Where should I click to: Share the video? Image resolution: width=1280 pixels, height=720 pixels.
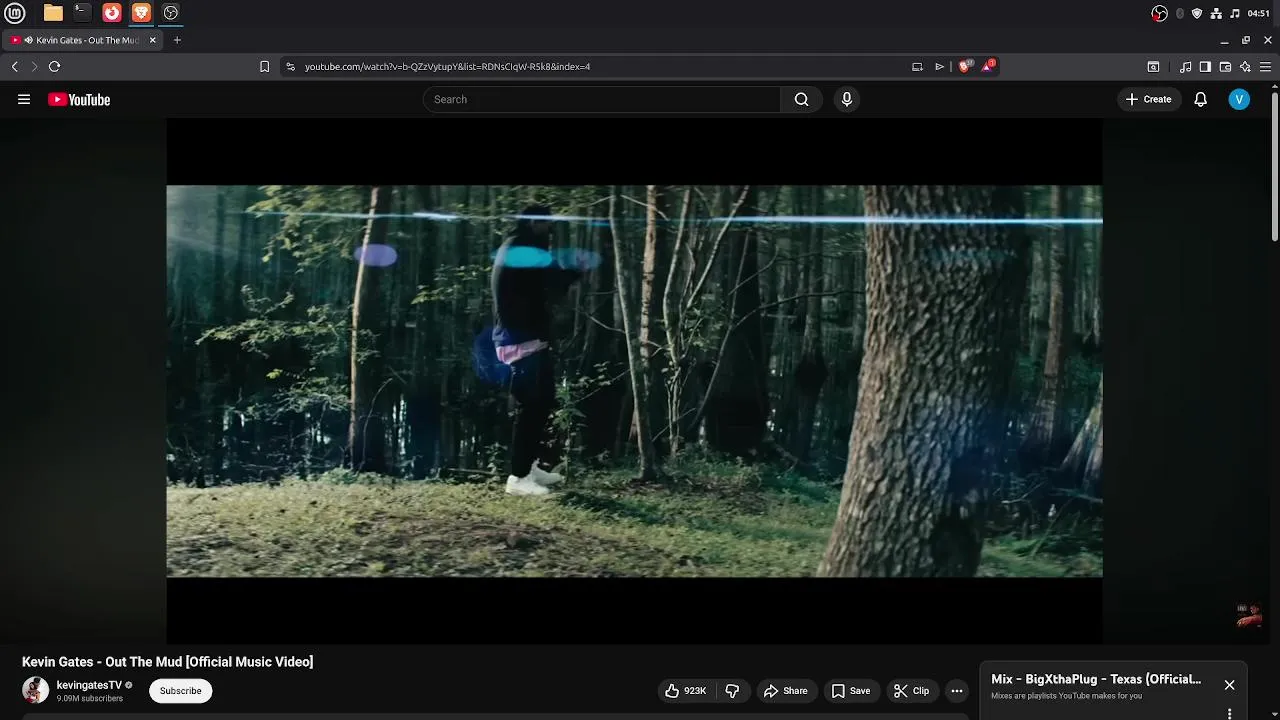[x=785, y=691]
